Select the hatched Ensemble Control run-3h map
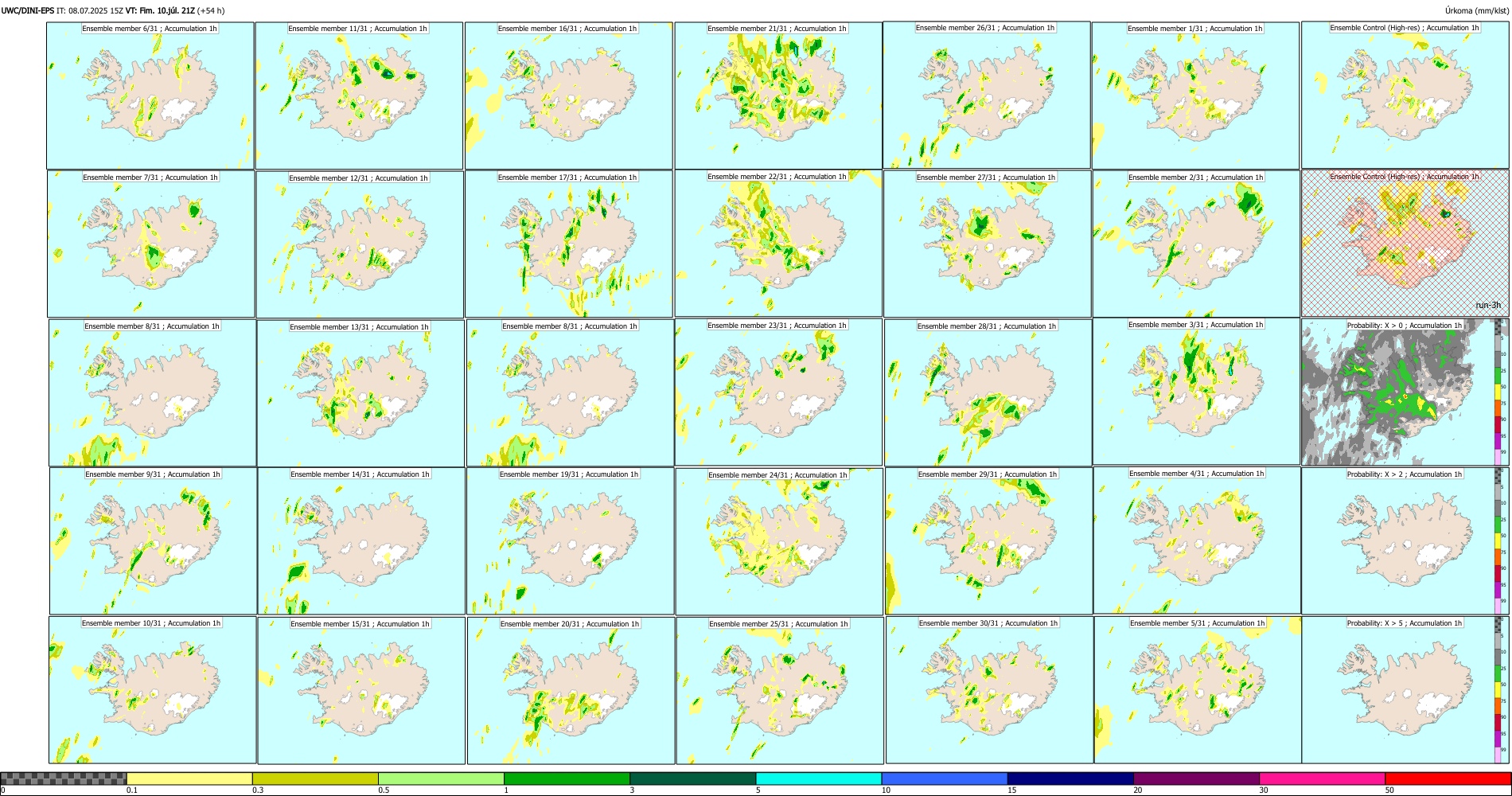1512x796 pixels. tap(1405, 243)
